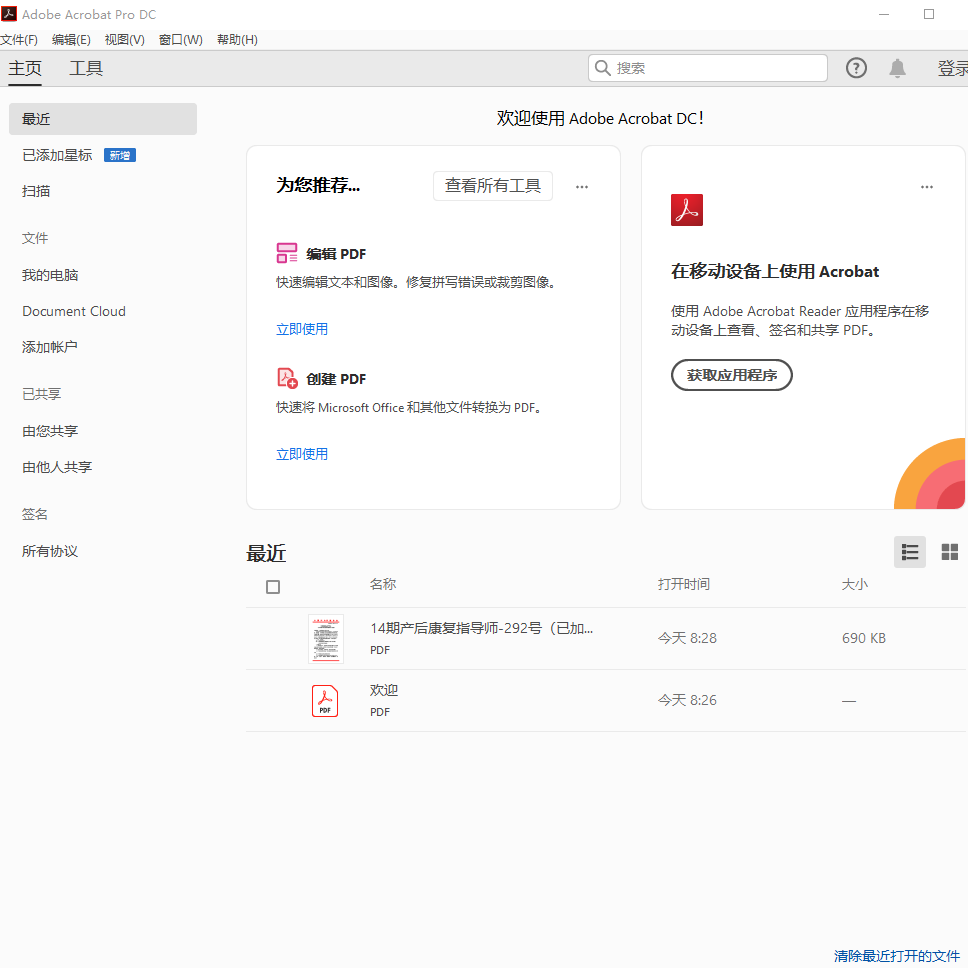Open more options on 为您推荐 card

[x=582, y=186]
